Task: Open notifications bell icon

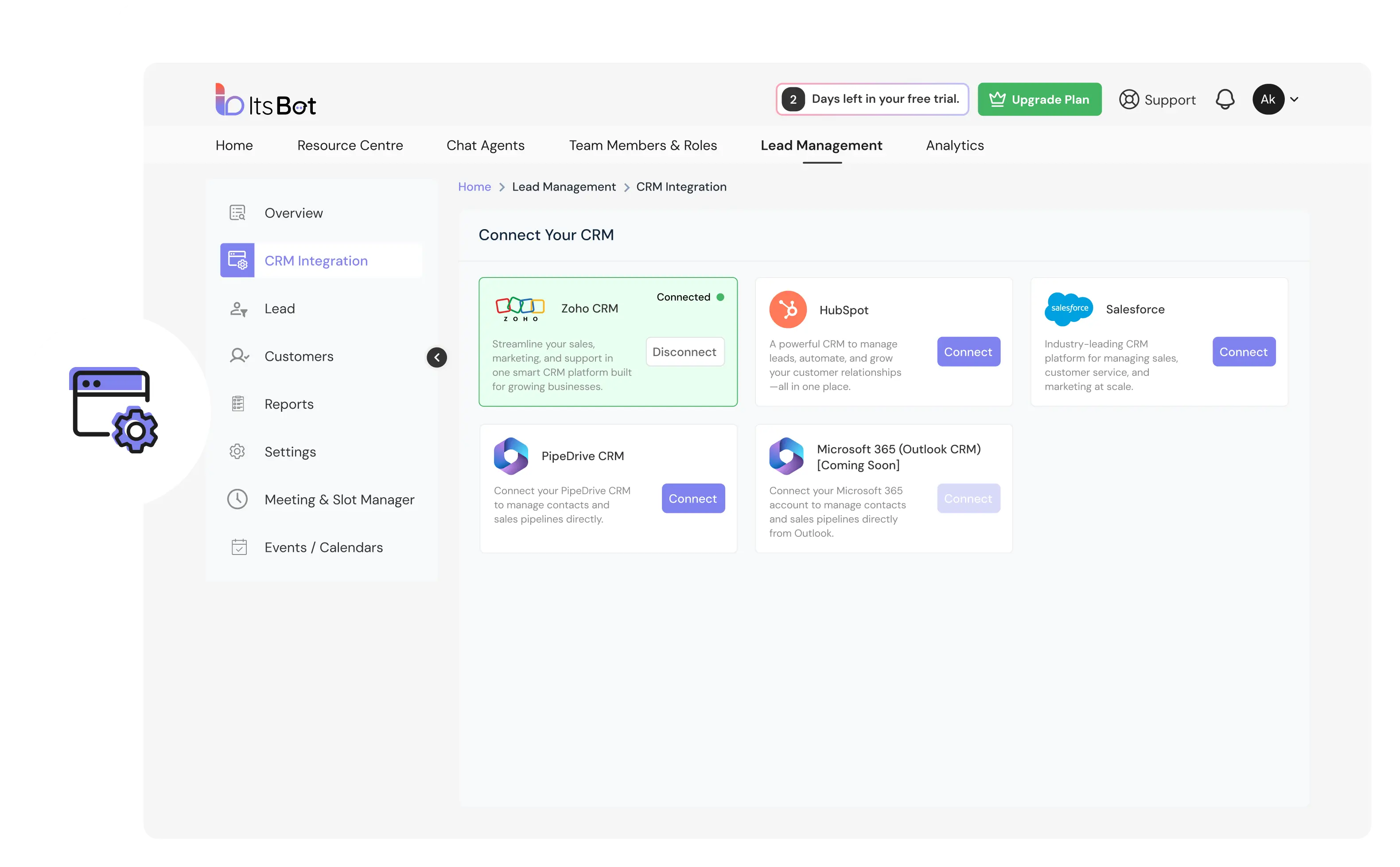Action: tap(1225, 99)
